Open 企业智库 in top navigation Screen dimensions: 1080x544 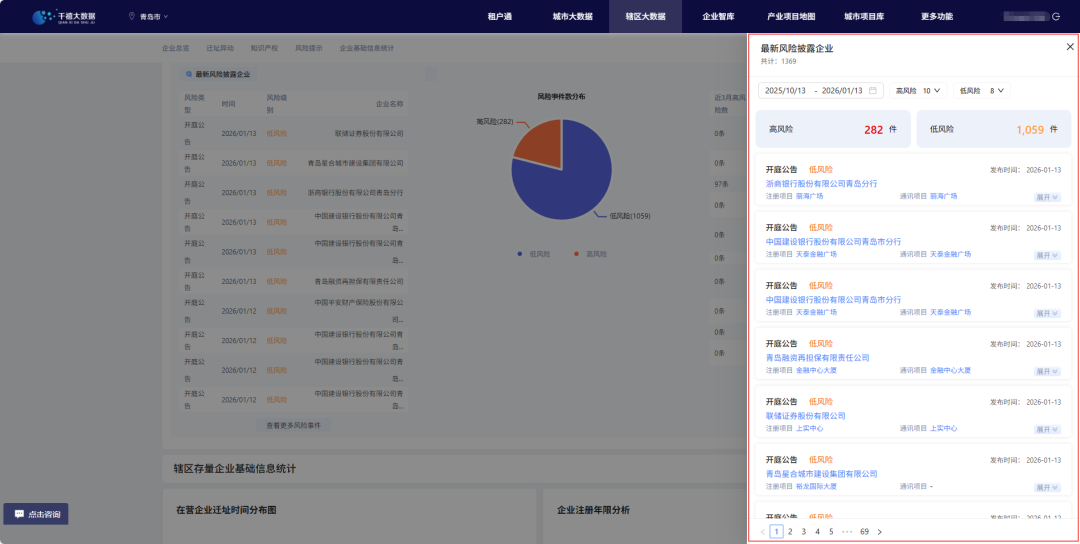click(x=718, y=17)
